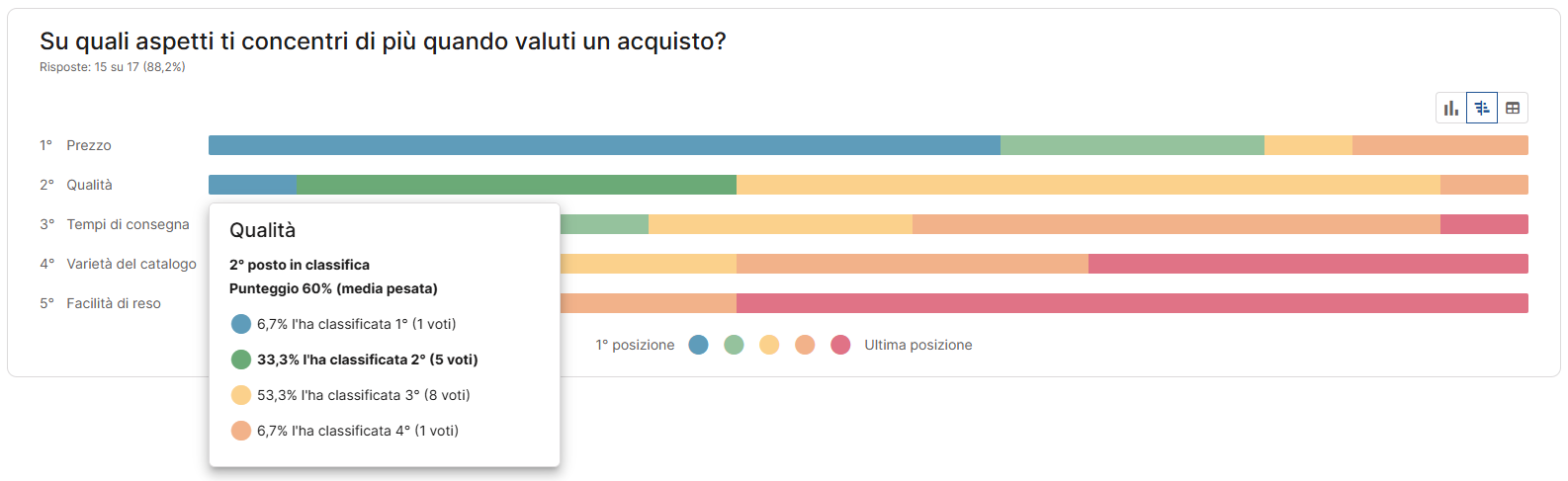Image resolution: width=1568 pixels, height=481 pixels.
Task: Click the orange segment of Tempi di consegna bar
Action: [x=1176, y=224]
